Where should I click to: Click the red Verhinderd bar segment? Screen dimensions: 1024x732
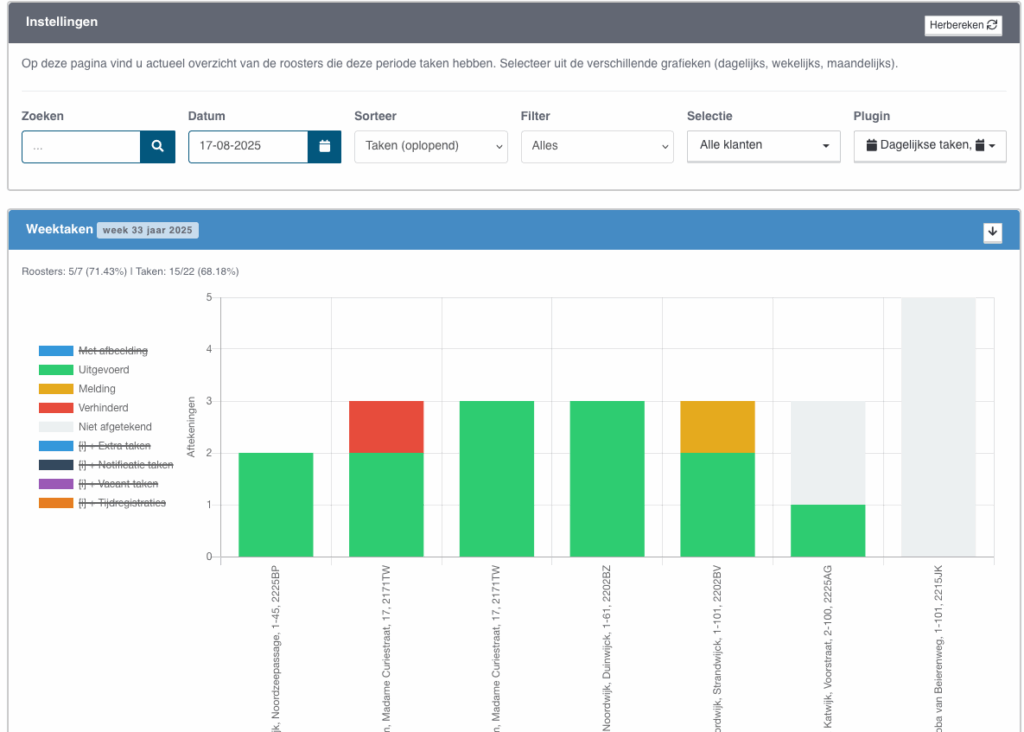(x=386, y=427)
